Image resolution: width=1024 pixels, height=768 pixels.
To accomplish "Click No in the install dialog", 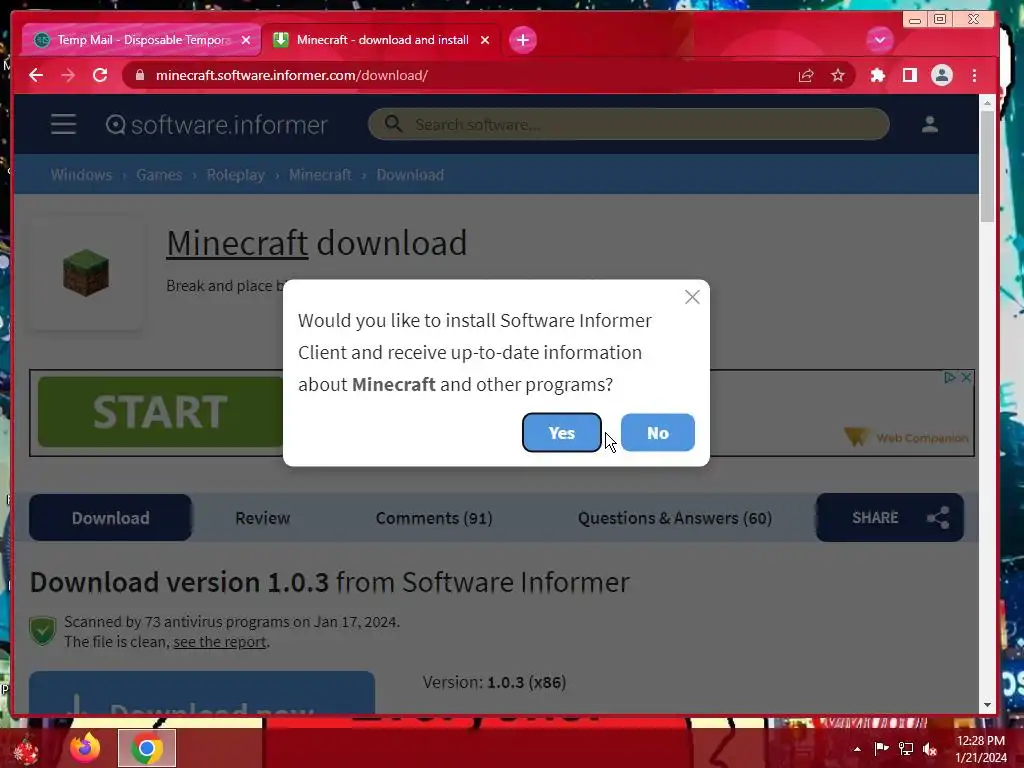I will [x=657, y=432].
